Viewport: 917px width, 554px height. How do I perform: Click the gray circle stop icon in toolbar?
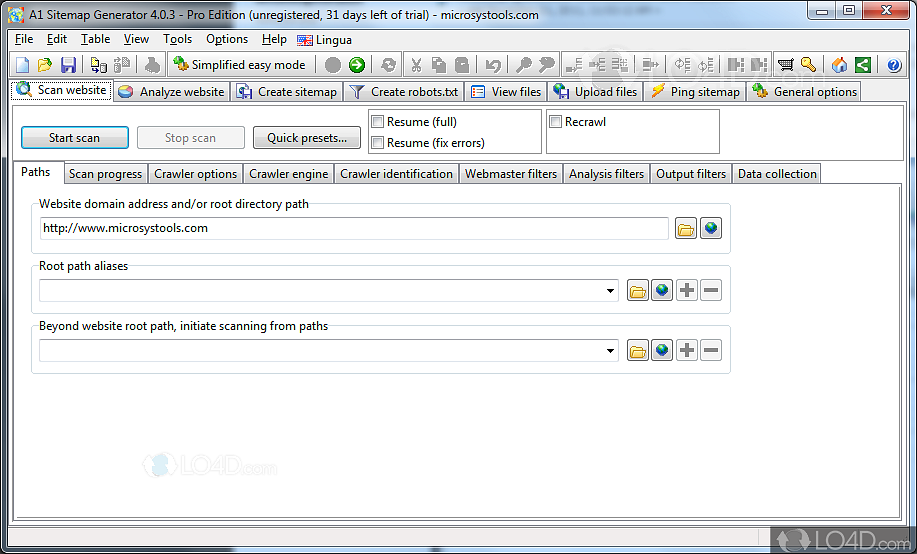tap(333, 65)
